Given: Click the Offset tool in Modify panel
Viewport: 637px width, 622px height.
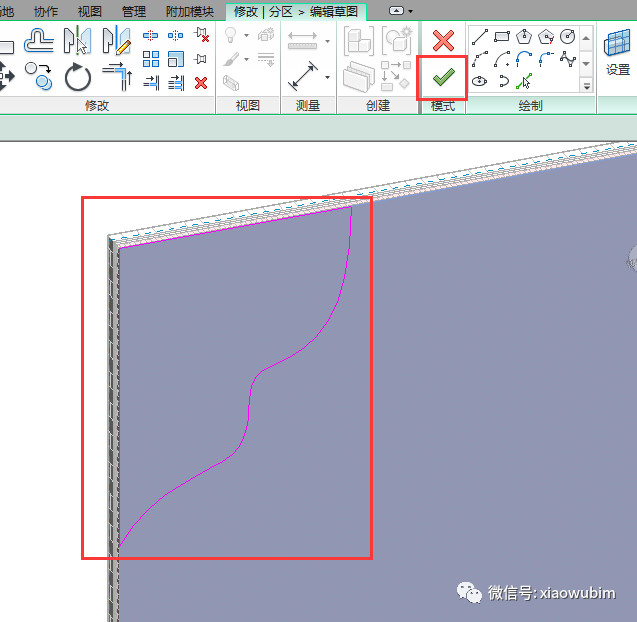Looking at the screenshot, I should (39, 40).
